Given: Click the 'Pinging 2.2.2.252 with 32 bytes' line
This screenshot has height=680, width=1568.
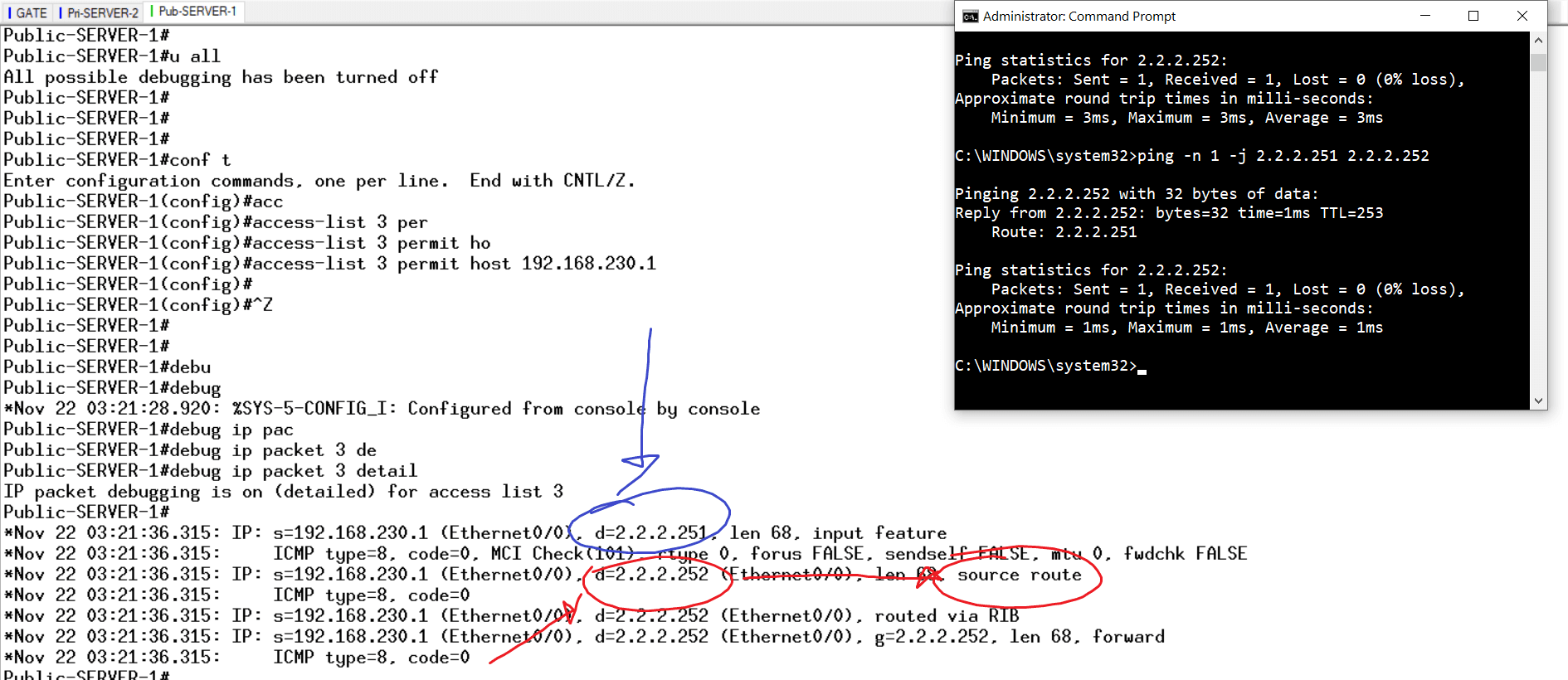Looking at the screenshot, I should 1137,194.
